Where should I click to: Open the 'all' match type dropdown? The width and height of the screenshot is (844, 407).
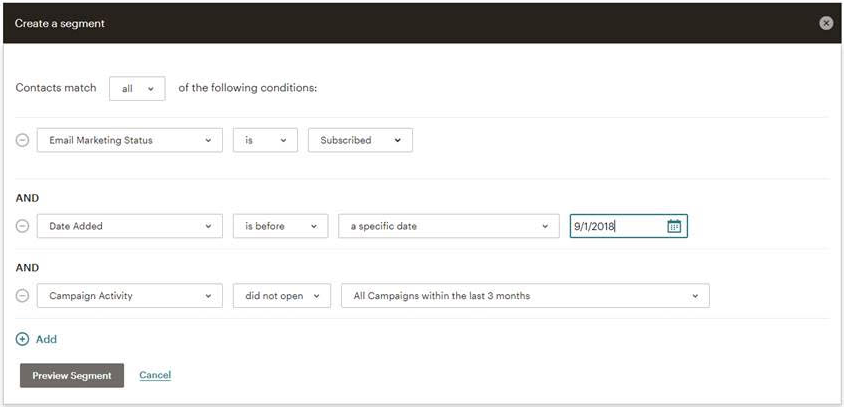[137, 89]
